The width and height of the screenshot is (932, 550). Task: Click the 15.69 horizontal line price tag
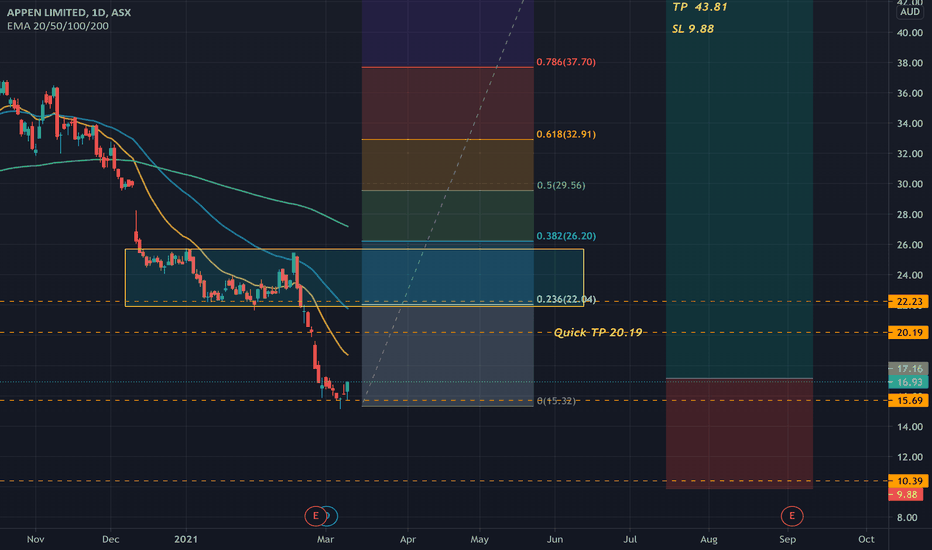pos(908,401)
